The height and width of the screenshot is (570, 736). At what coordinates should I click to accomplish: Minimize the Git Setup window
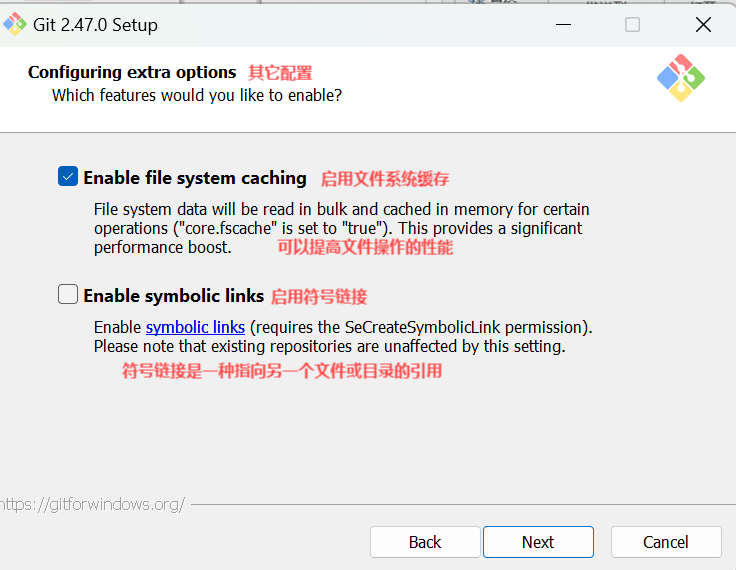563,24
